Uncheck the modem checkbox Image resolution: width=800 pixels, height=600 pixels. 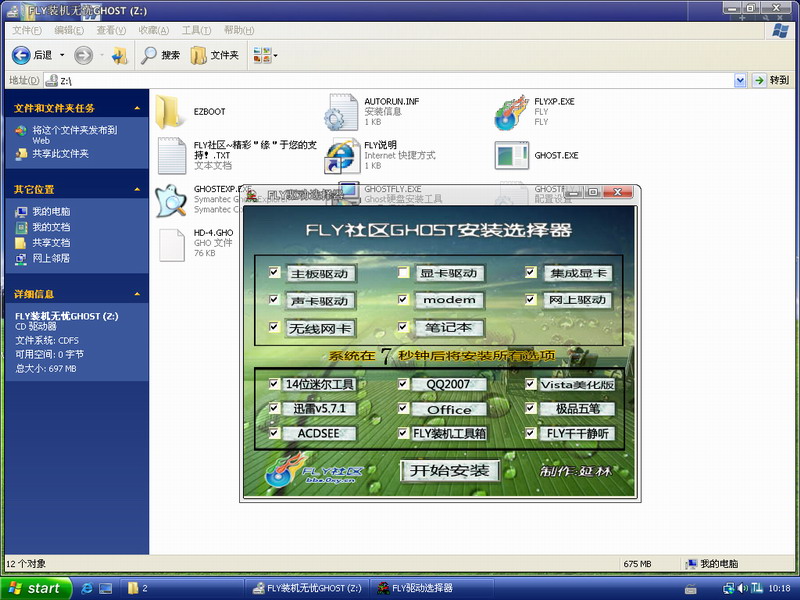pos(403,299)
